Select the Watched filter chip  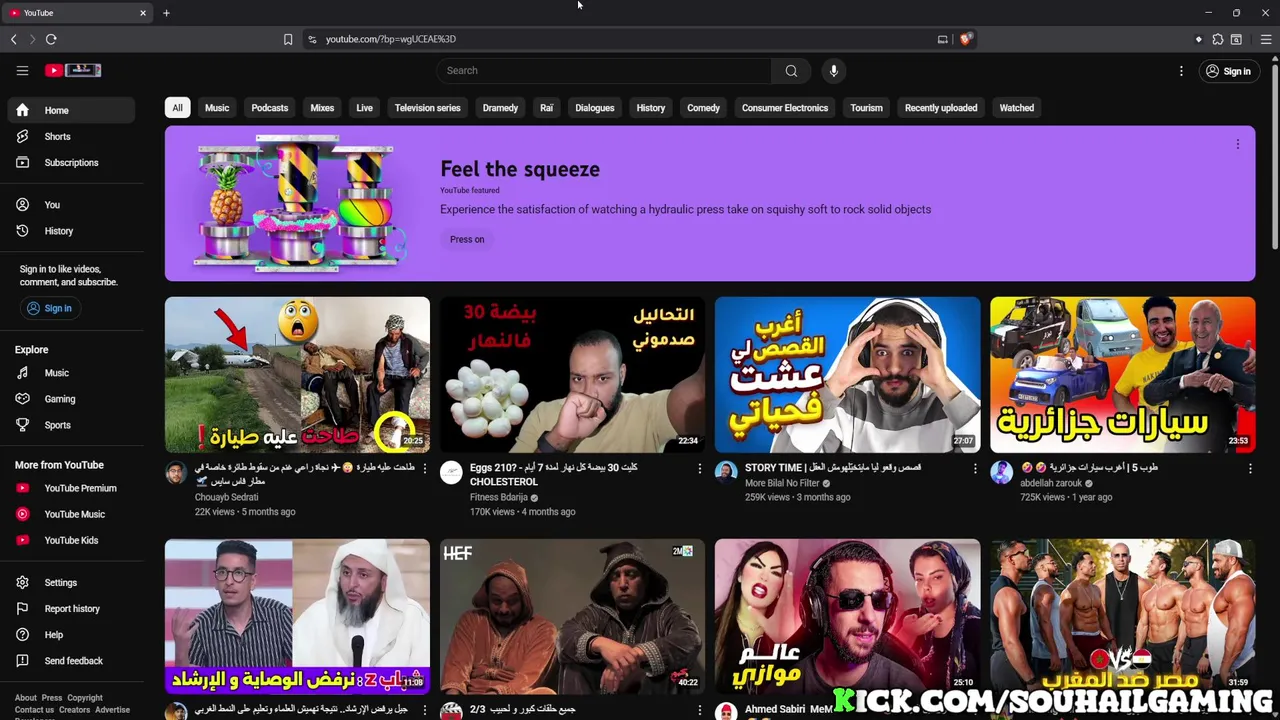[1017, 108]
